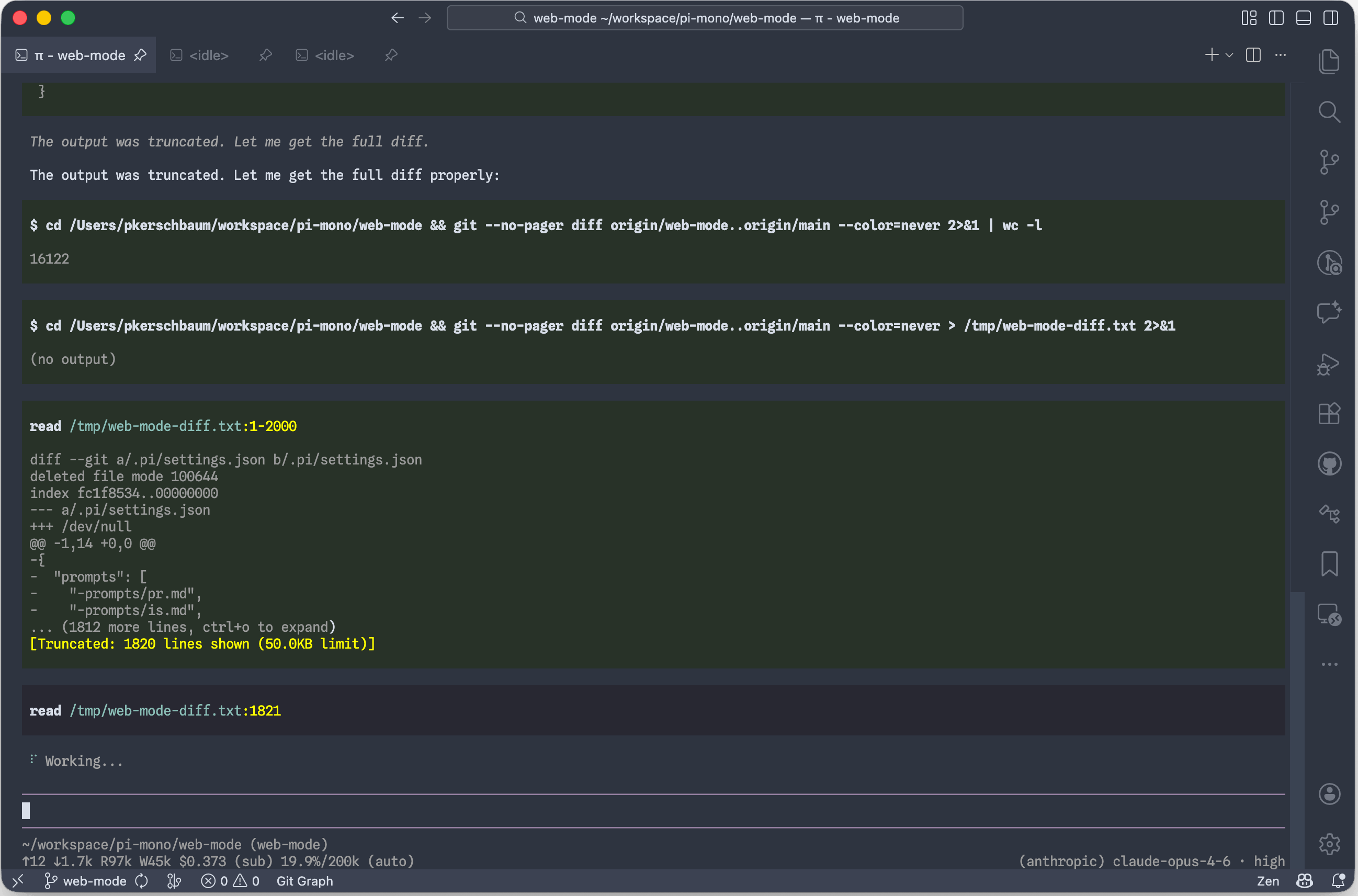Open the Run and Debug view
This screenshot has width=1358, height=896.
click(1330, 364)
